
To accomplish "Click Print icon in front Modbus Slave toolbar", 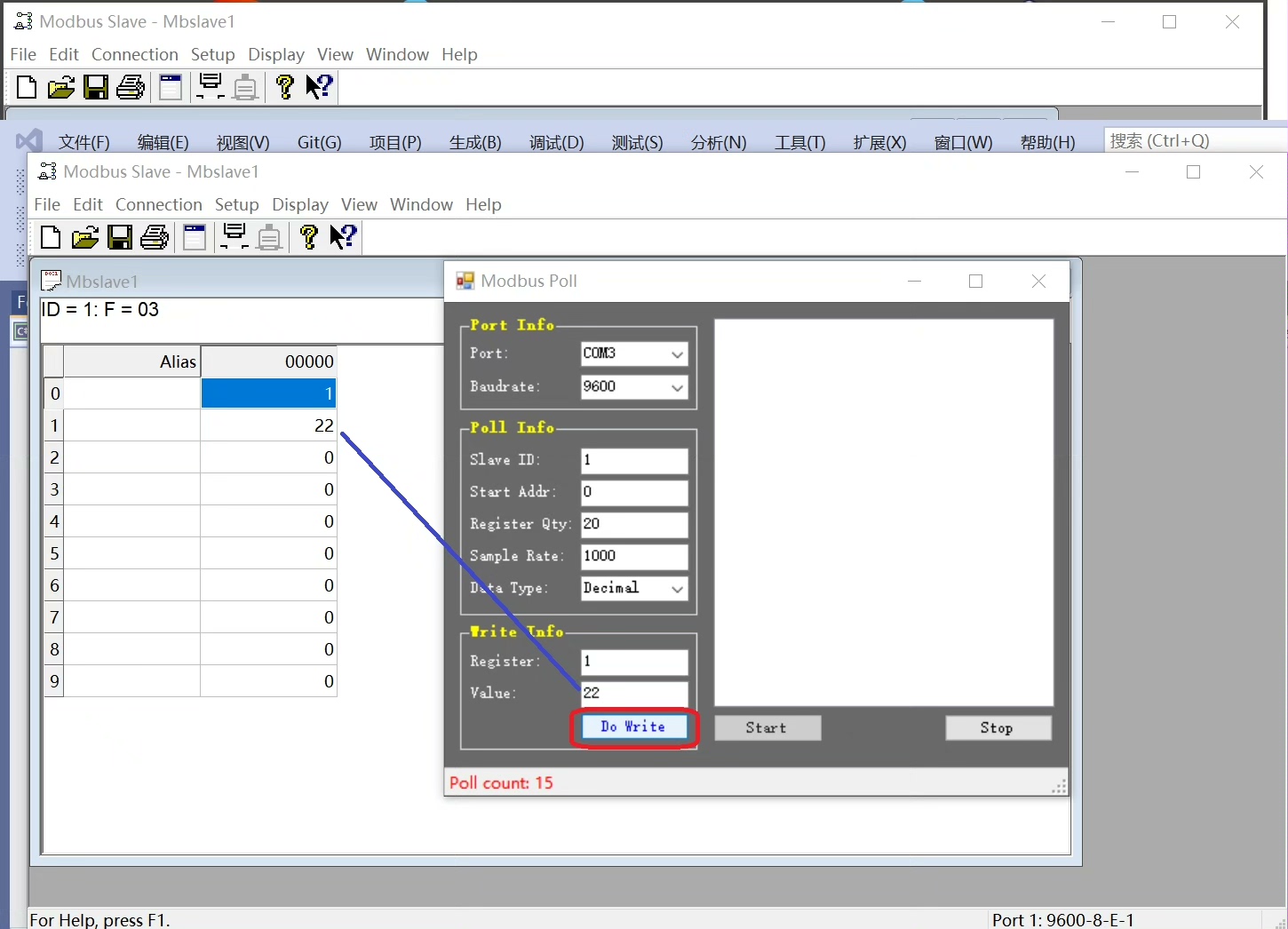I will pyautogui.click(x=155, y=237).
